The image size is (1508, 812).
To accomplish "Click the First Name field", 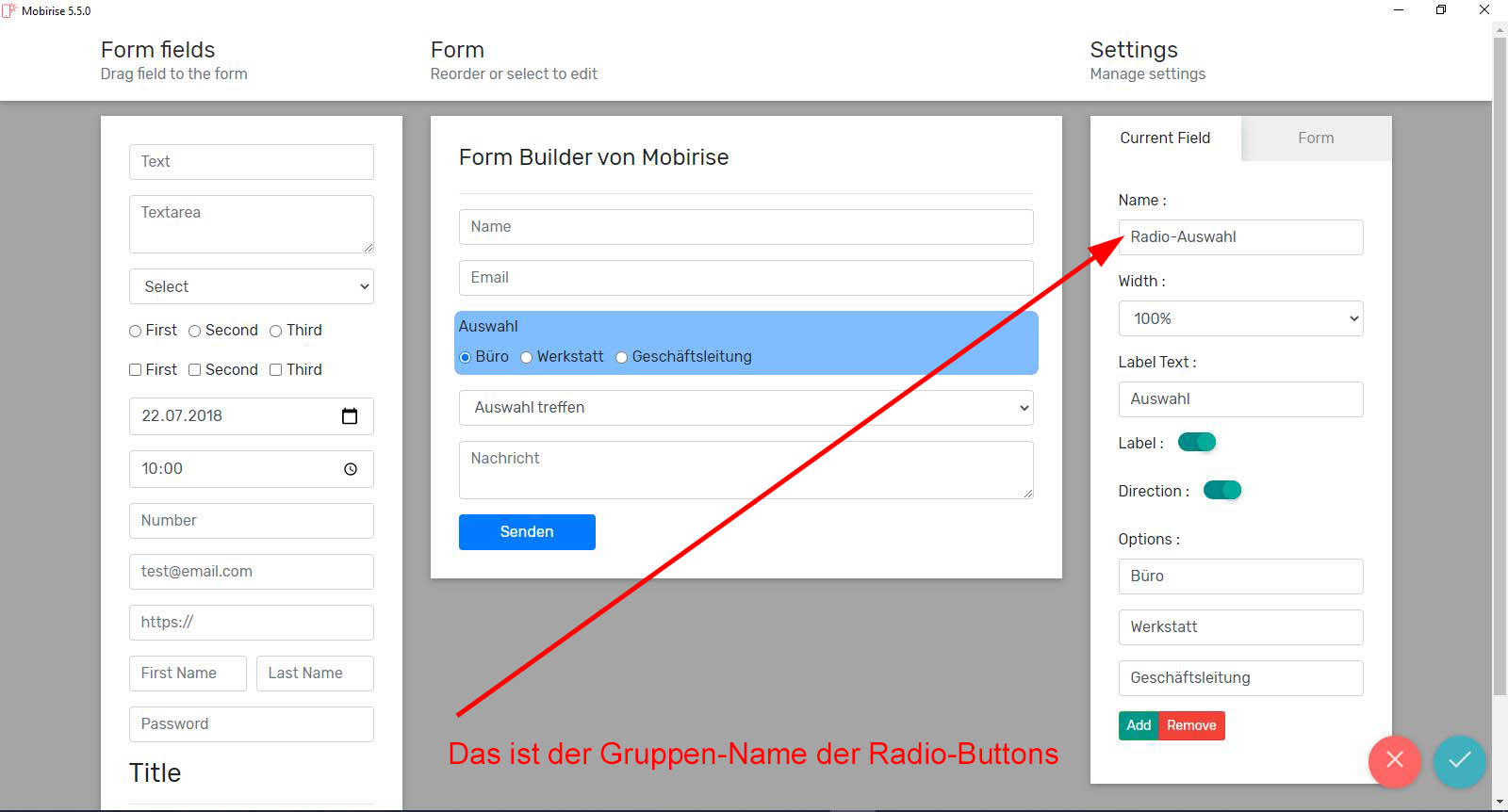I will pyautogui.click(x=188, y=674).
